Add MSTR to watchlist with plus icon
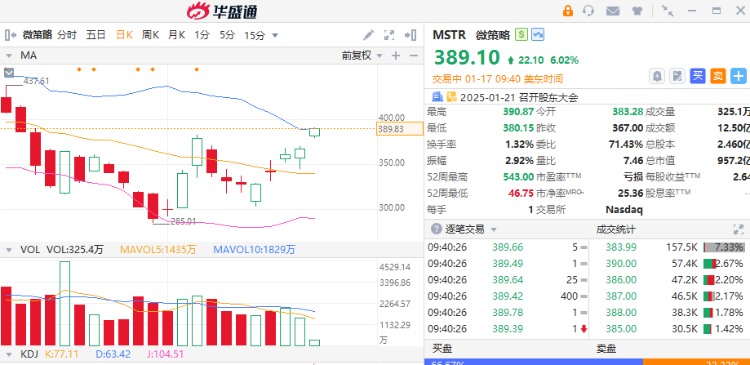The width and height of the screenshot is (750, 365). [x=739, y=76]
